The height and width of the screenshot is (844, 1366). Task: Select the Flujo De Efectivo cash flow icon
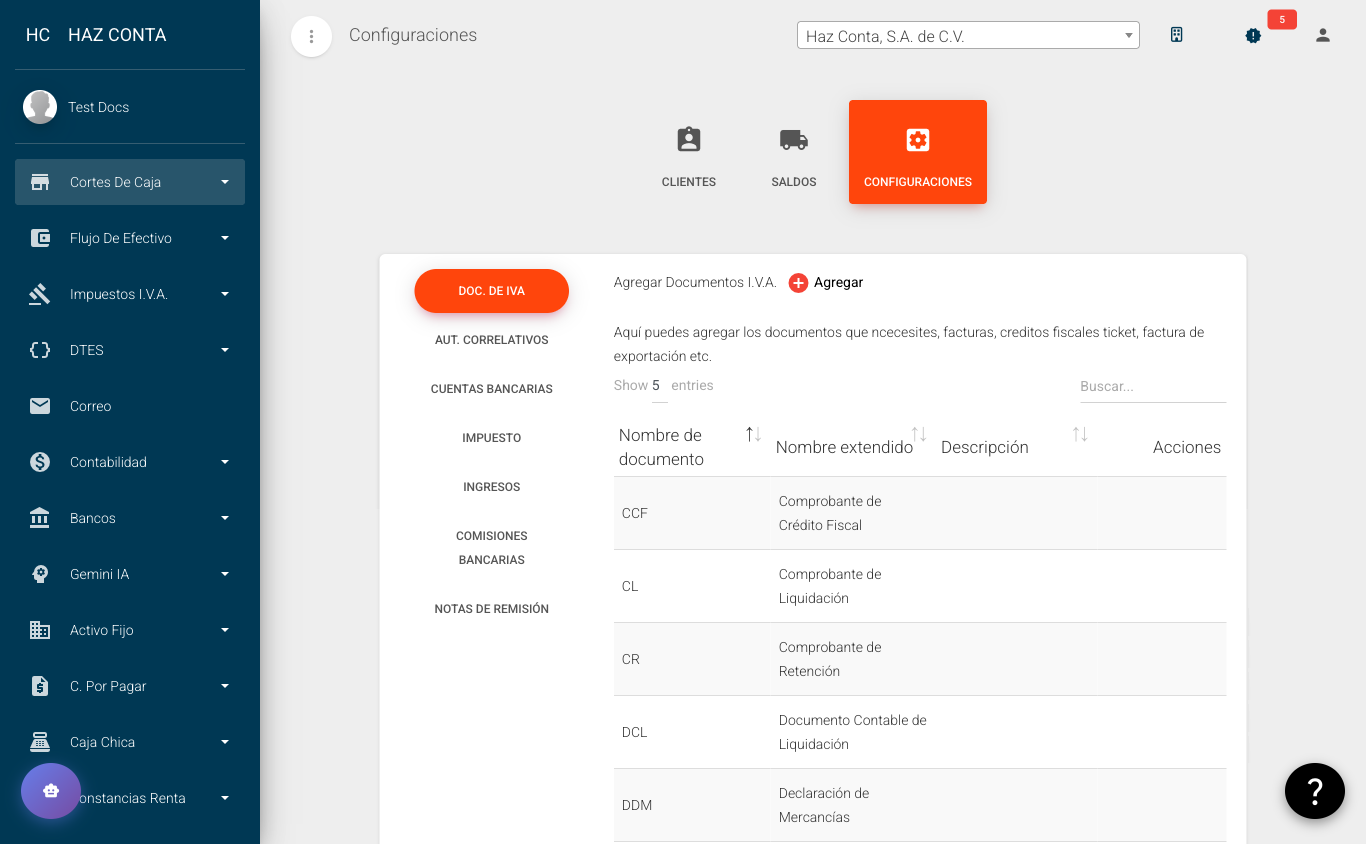click(40, 238)
